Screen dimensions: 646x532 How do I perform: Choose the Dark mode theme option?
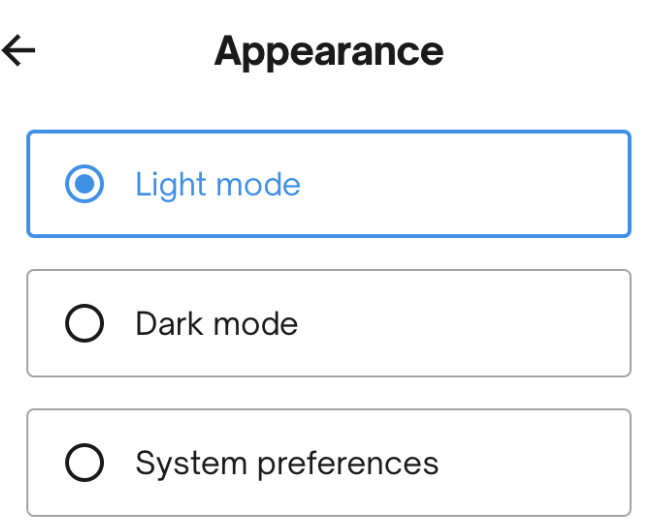(216, 324)
